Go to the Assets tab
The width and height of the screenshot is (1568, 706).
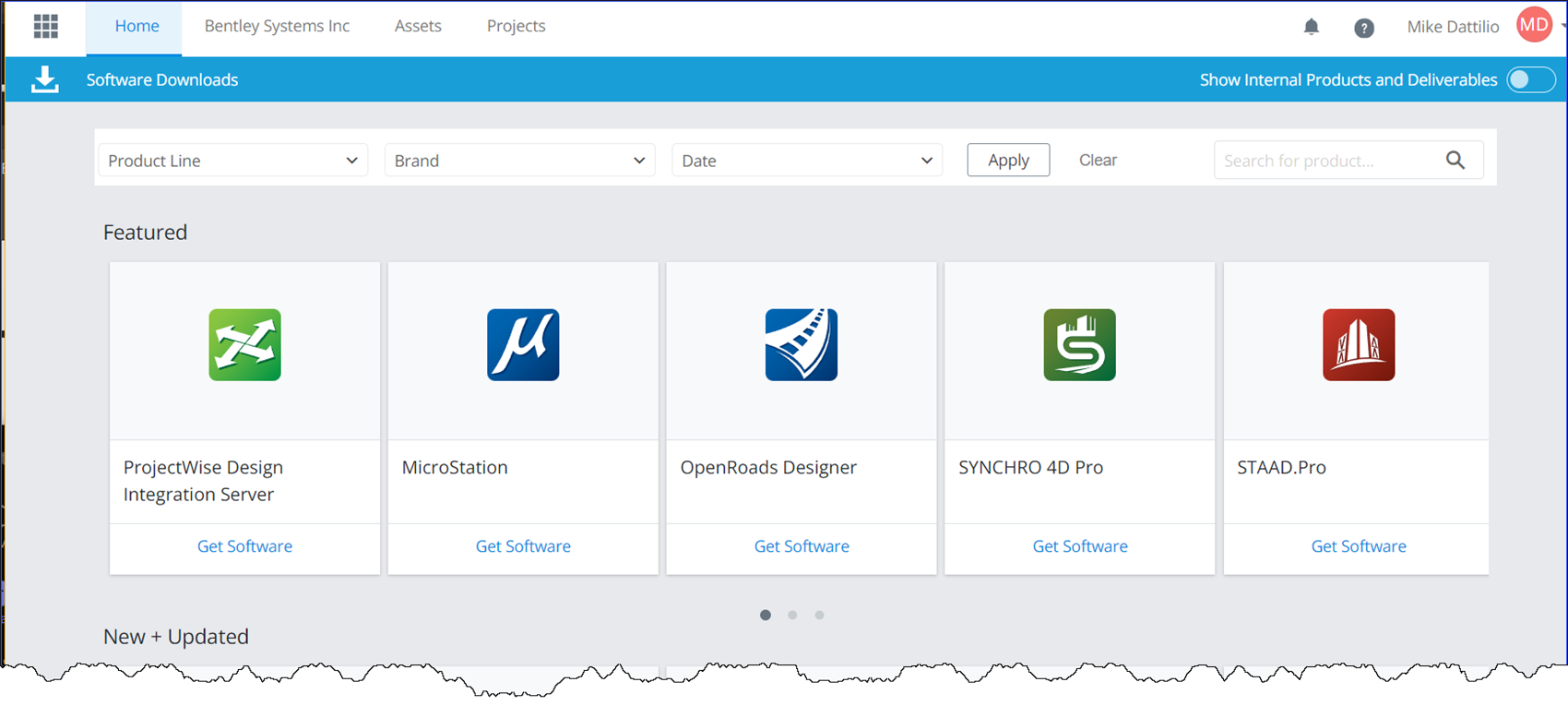(x=418, y=27)
